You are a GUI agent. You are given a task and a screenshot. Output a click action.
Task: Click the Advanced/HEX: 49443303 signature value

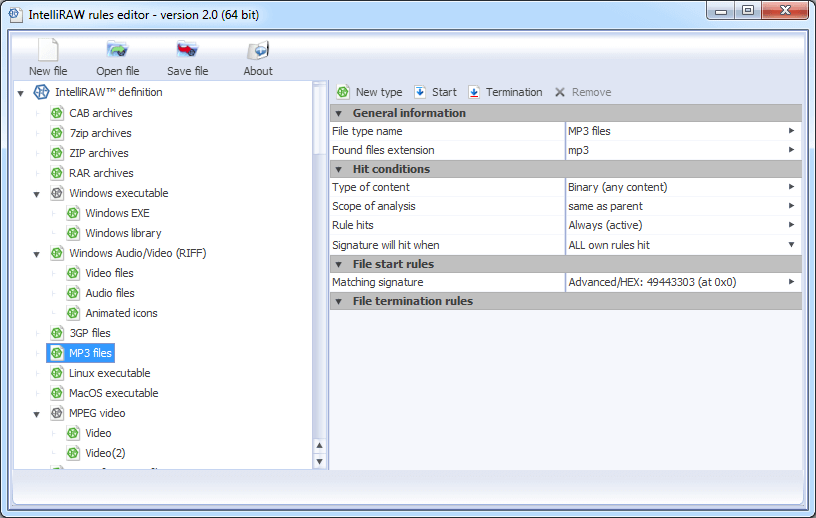pos(652,282)
